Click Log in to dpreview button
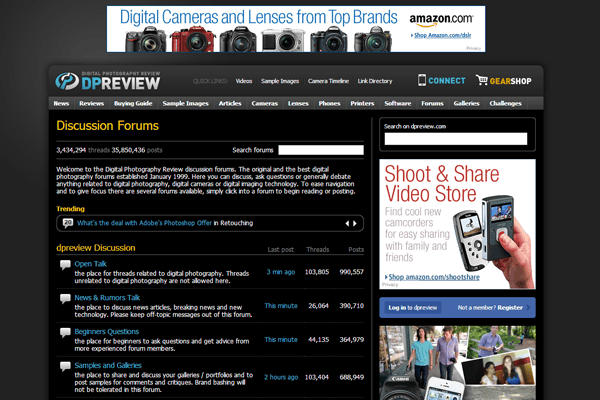 [412, 307]
